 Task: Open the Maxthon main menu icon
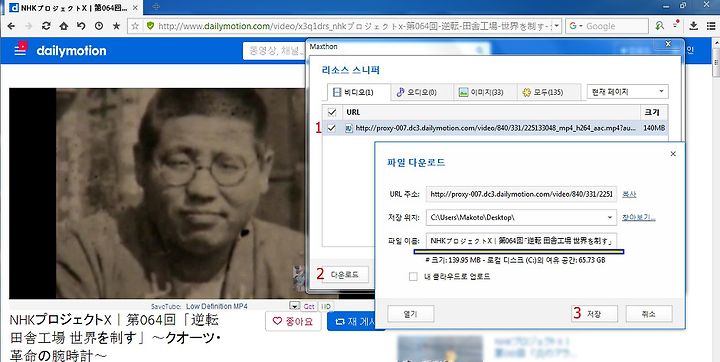click(710, 26)
